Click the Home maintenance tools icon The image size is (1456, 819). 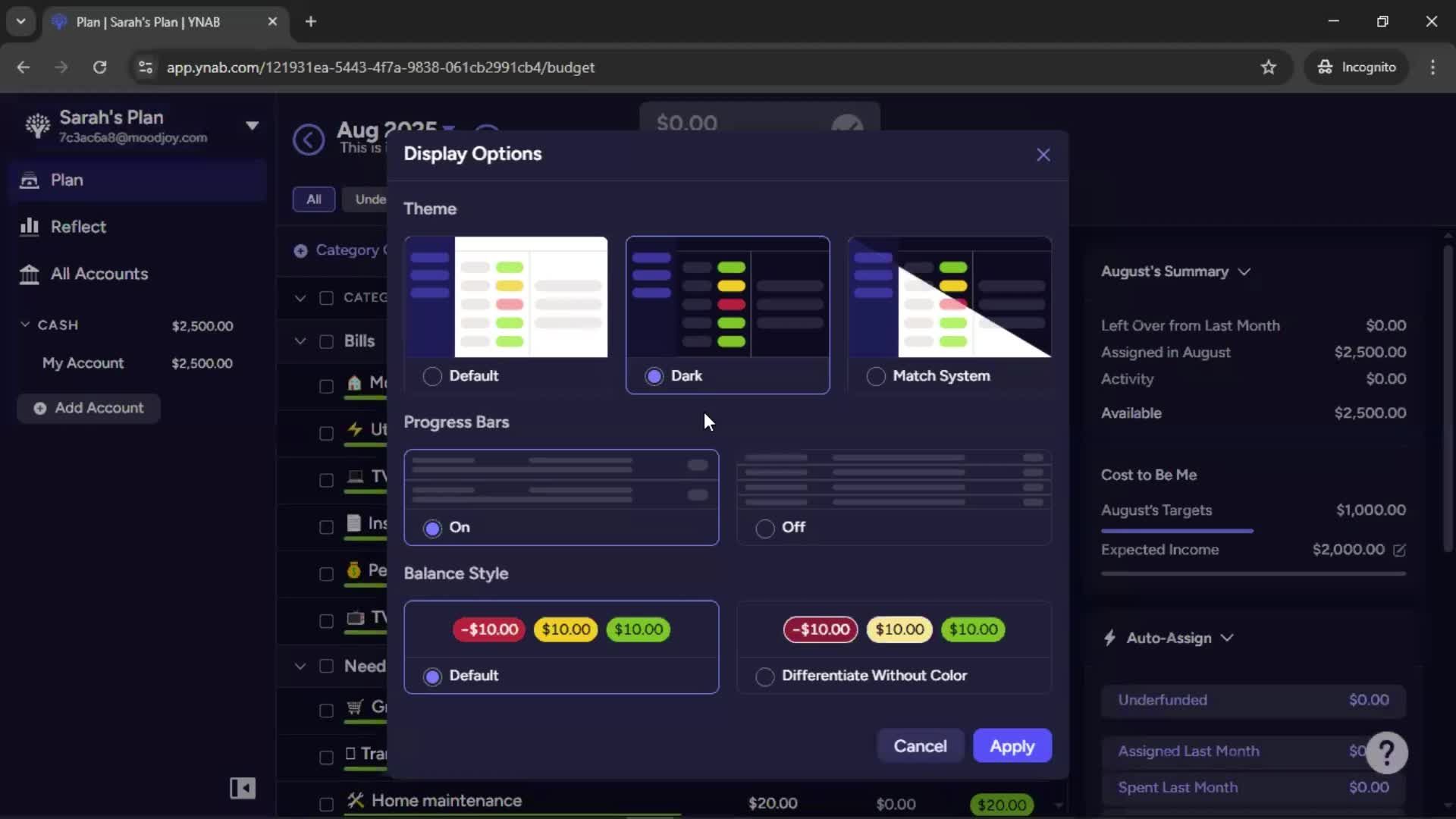pyautogui.click(x=355, y=800)
